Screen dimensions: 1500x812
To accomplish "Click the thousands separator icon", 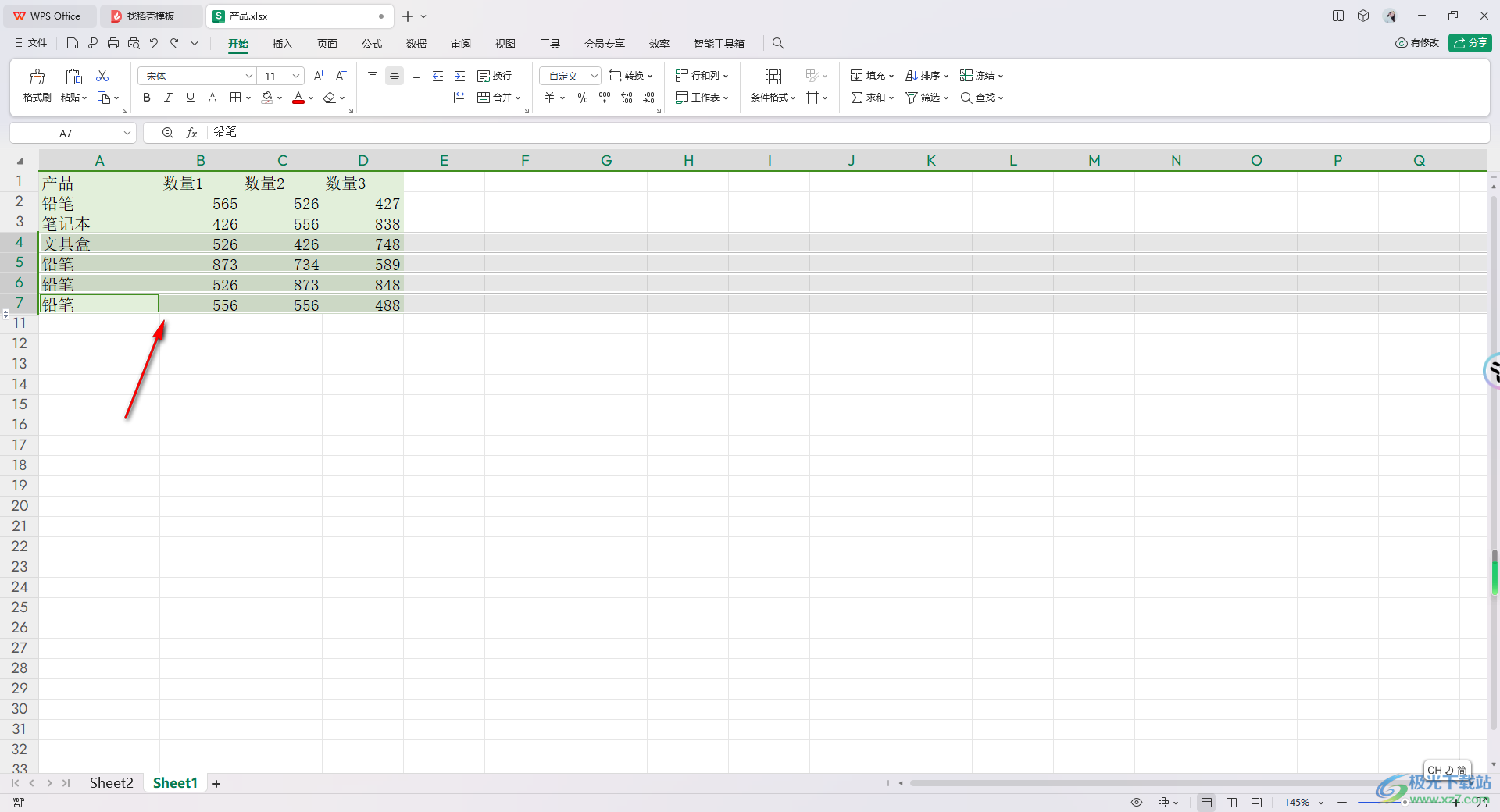I will coord(605,98).
